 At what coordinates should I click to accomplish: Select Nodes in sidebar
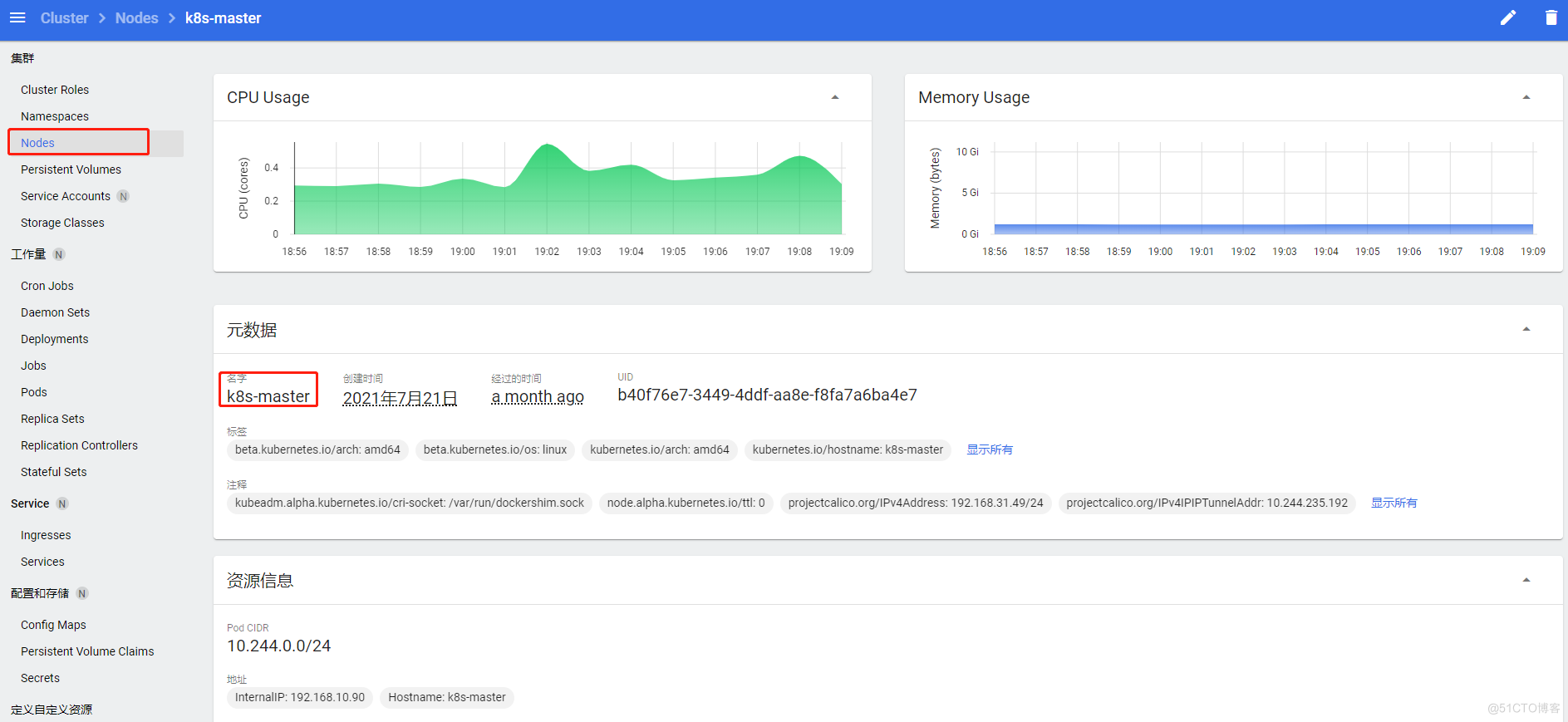[x=37, y=143]
